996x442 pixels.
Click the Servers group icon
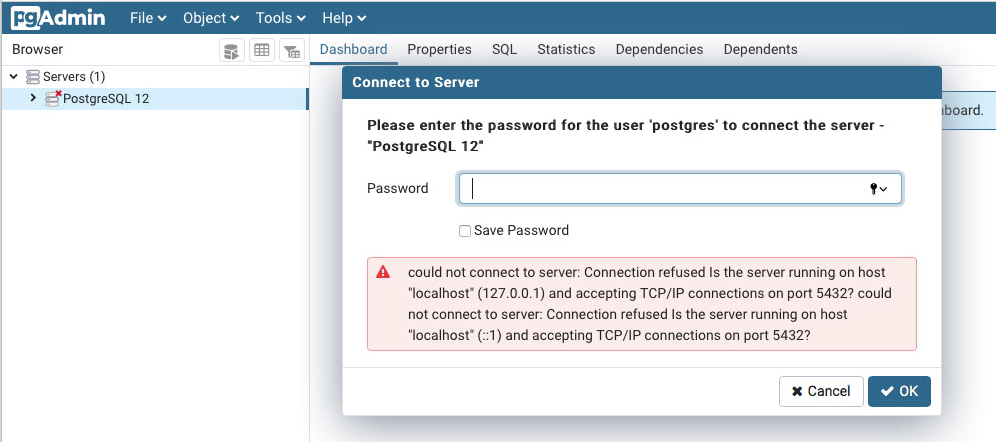tap(33, 77)
